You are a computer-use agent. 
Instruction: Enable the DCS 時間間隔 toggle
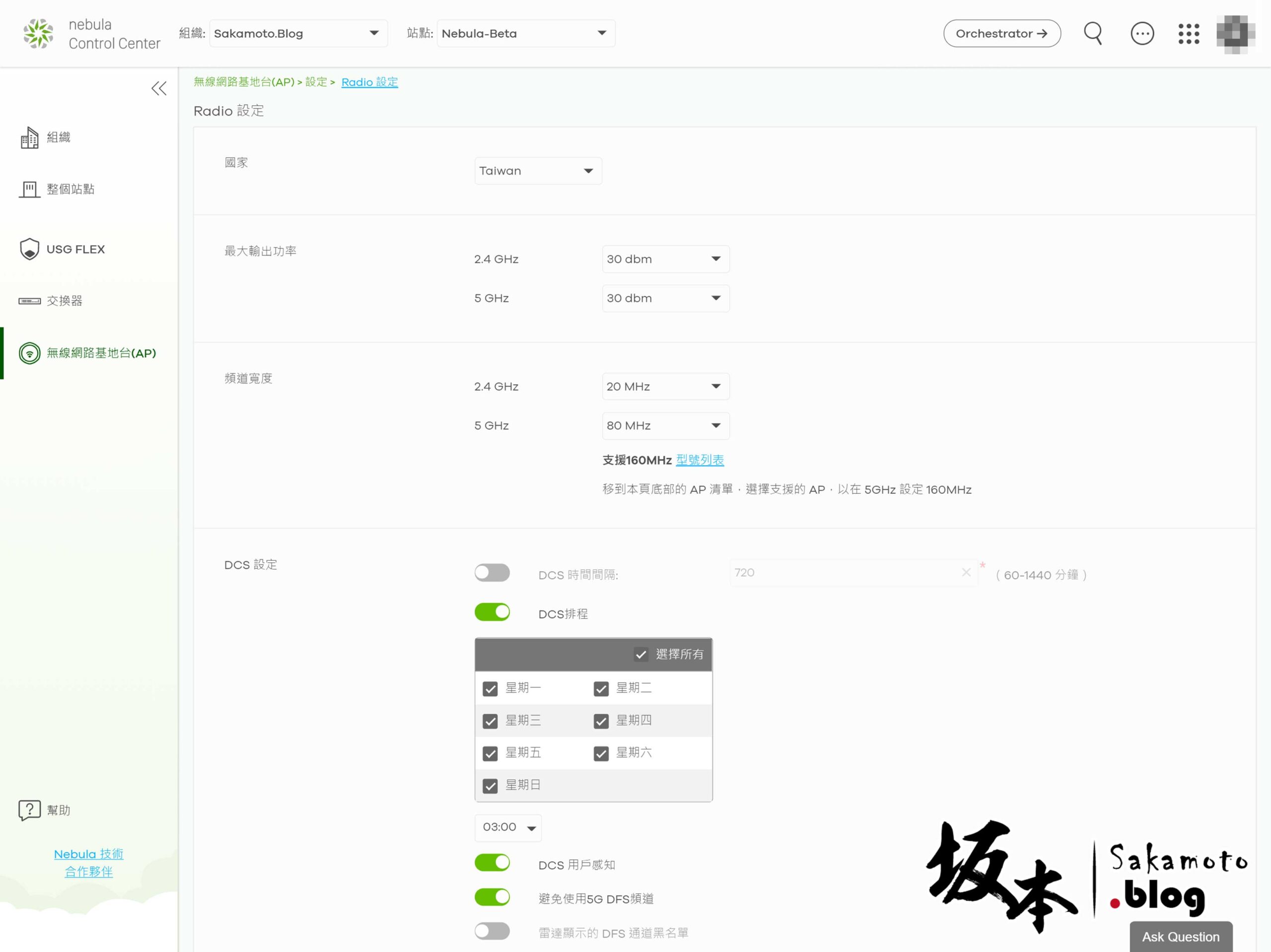click(x=492, y=572)
